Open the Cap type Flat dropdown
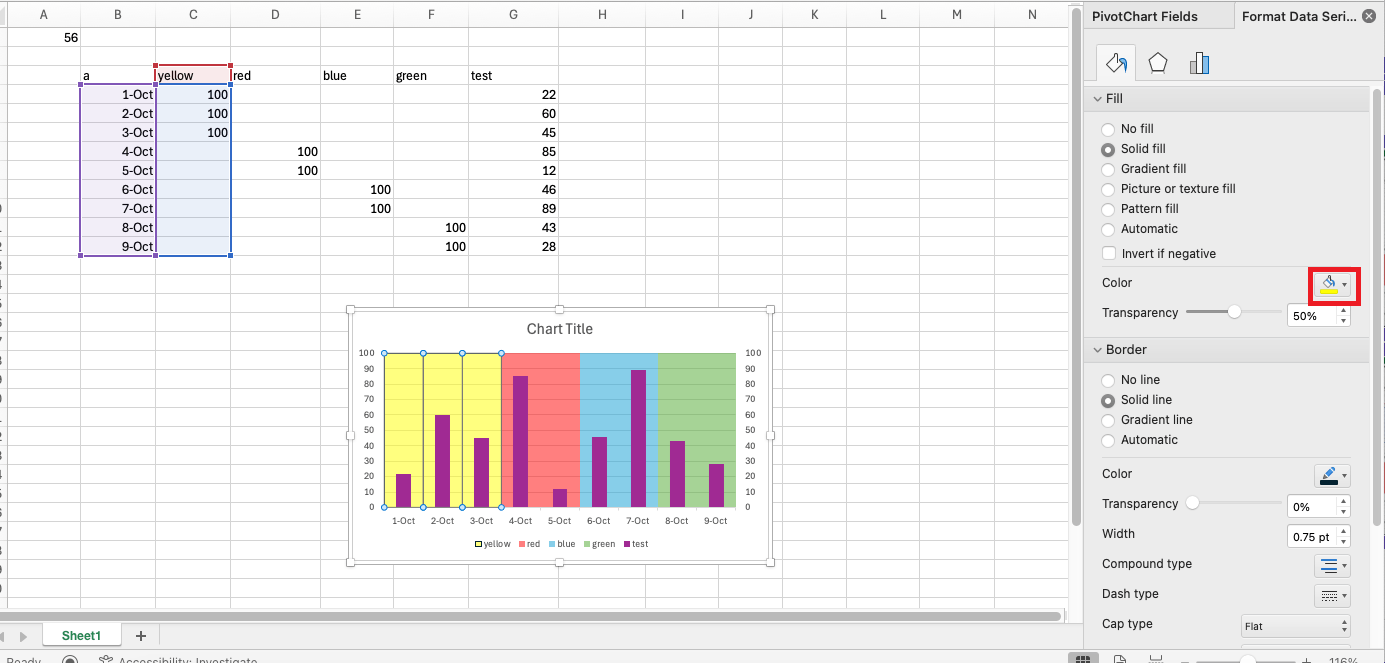This screenshot has height=663, width=1385. point(1296,626)
